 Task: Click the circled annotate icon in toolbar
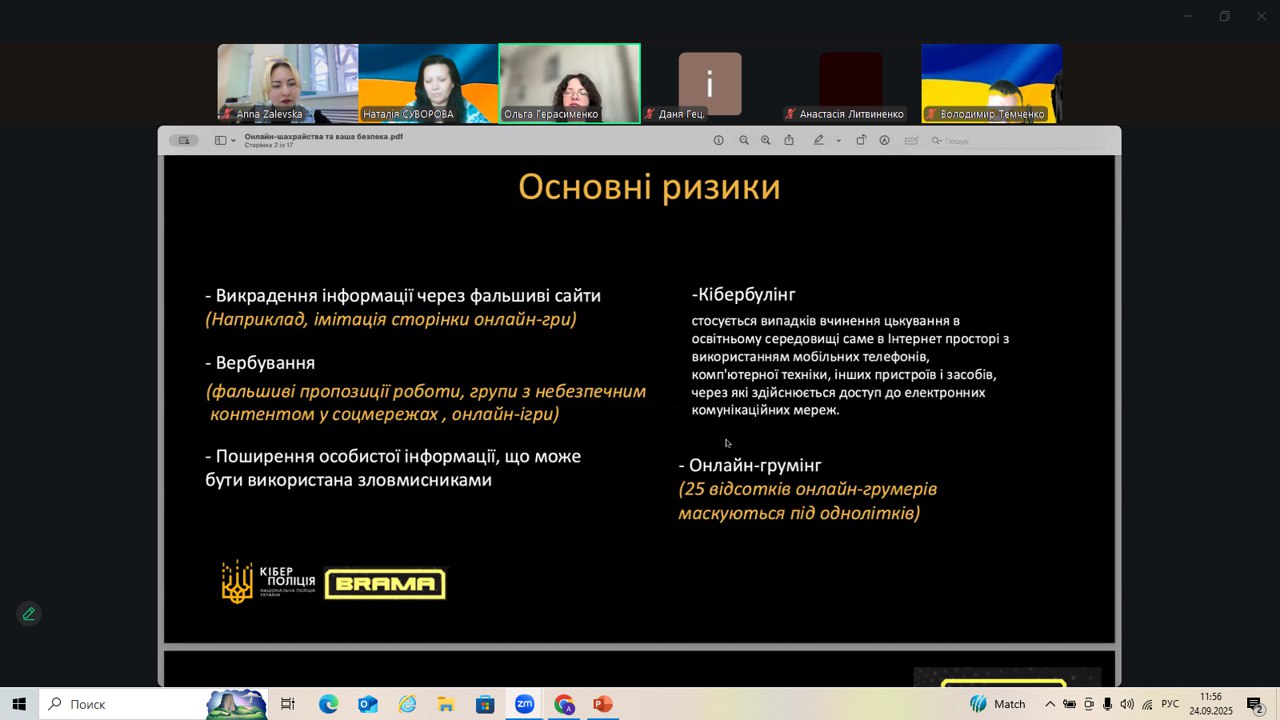tap(885, 141)
